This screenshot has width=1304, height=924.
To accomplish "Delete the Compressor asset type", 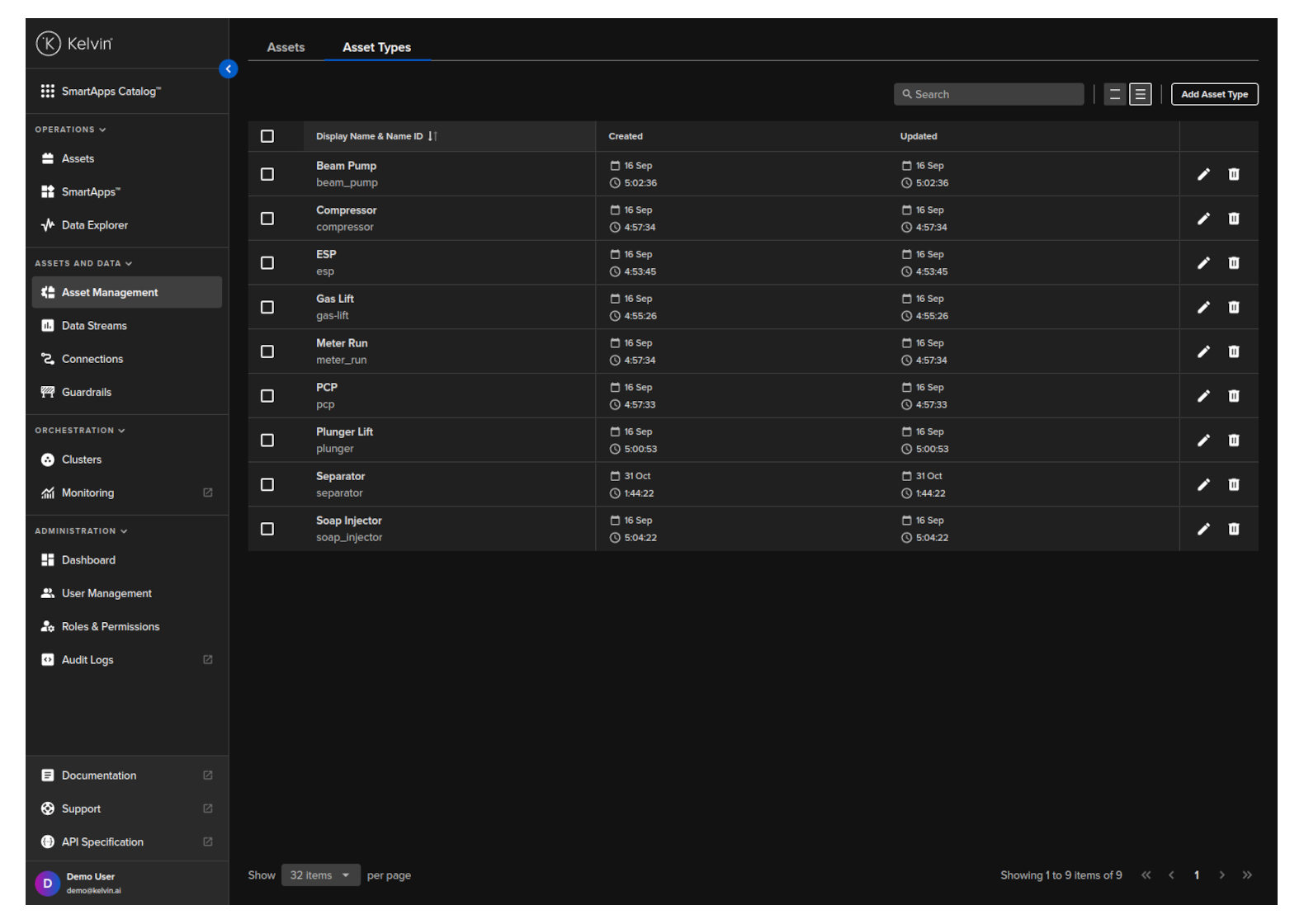I will tap(1233, 219).
